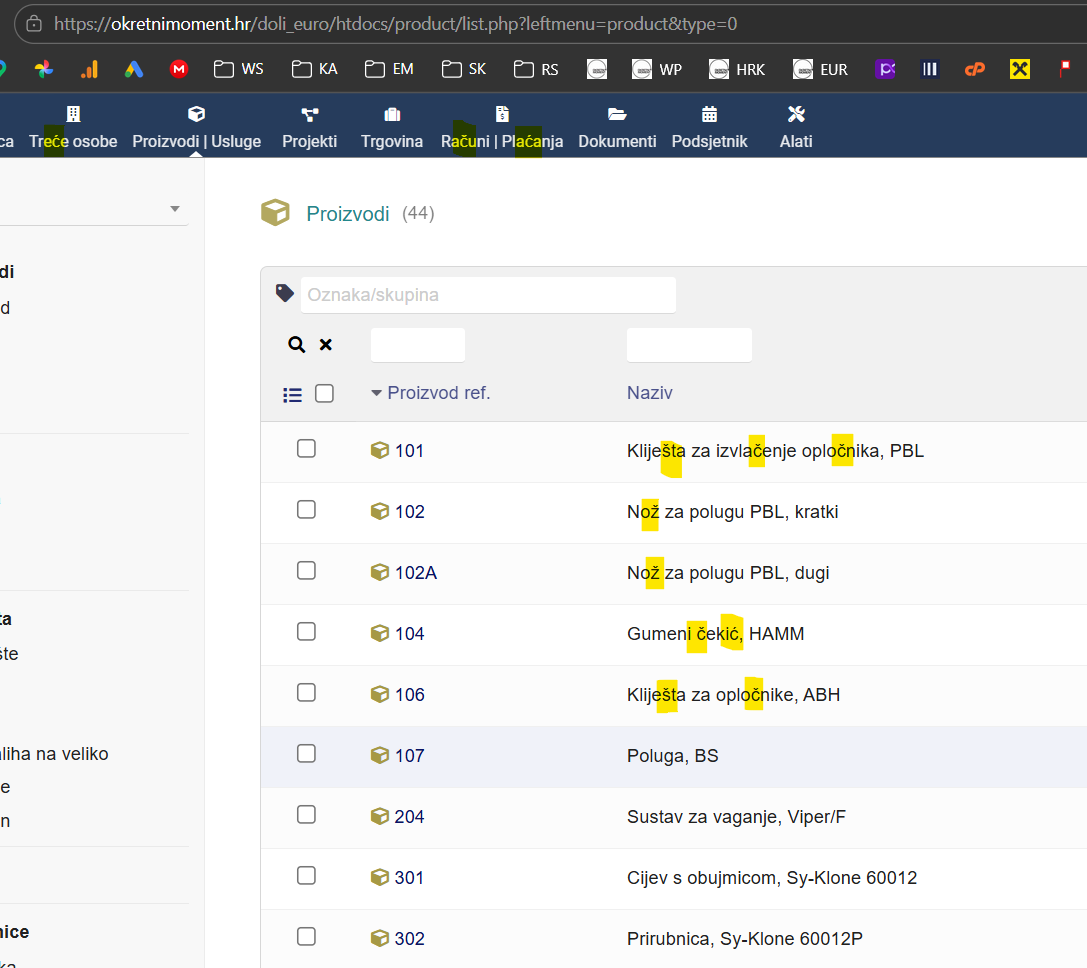Open Alati tools menu icon
Image resolution: width=1087 pixels, height=968 pixels.
796,114
